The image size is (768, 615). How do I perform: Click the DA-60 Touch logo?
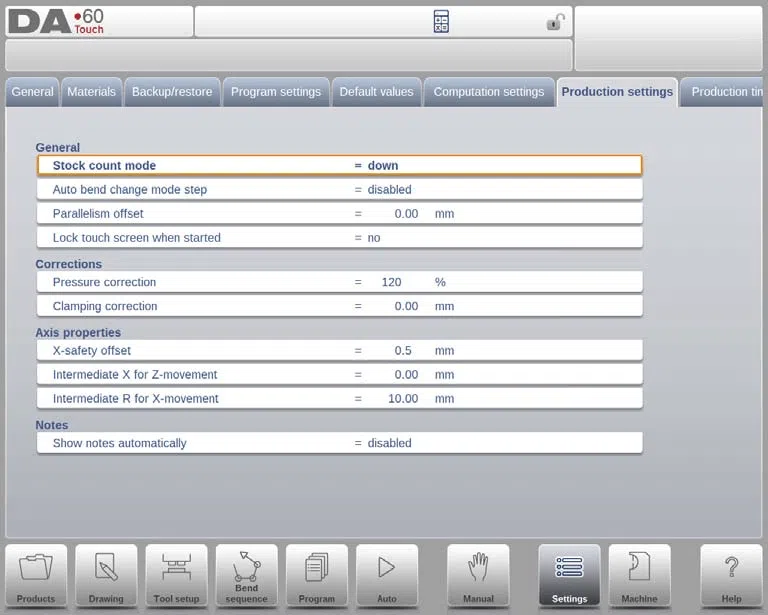56,22
